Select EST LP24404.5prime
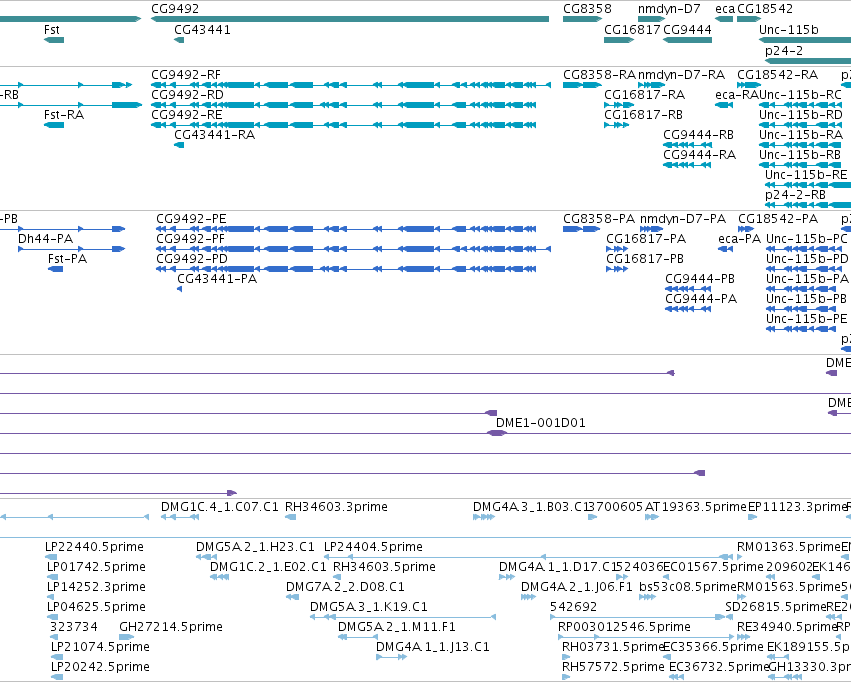 pyautogui.click(x=373, y=547)
